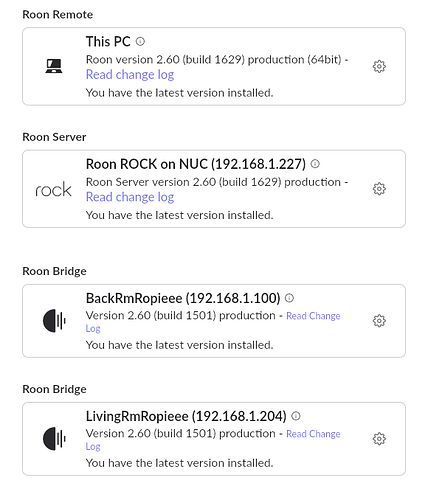
Task: Show info for BackRmRopieee device
Action: click(x=289, y=298)
